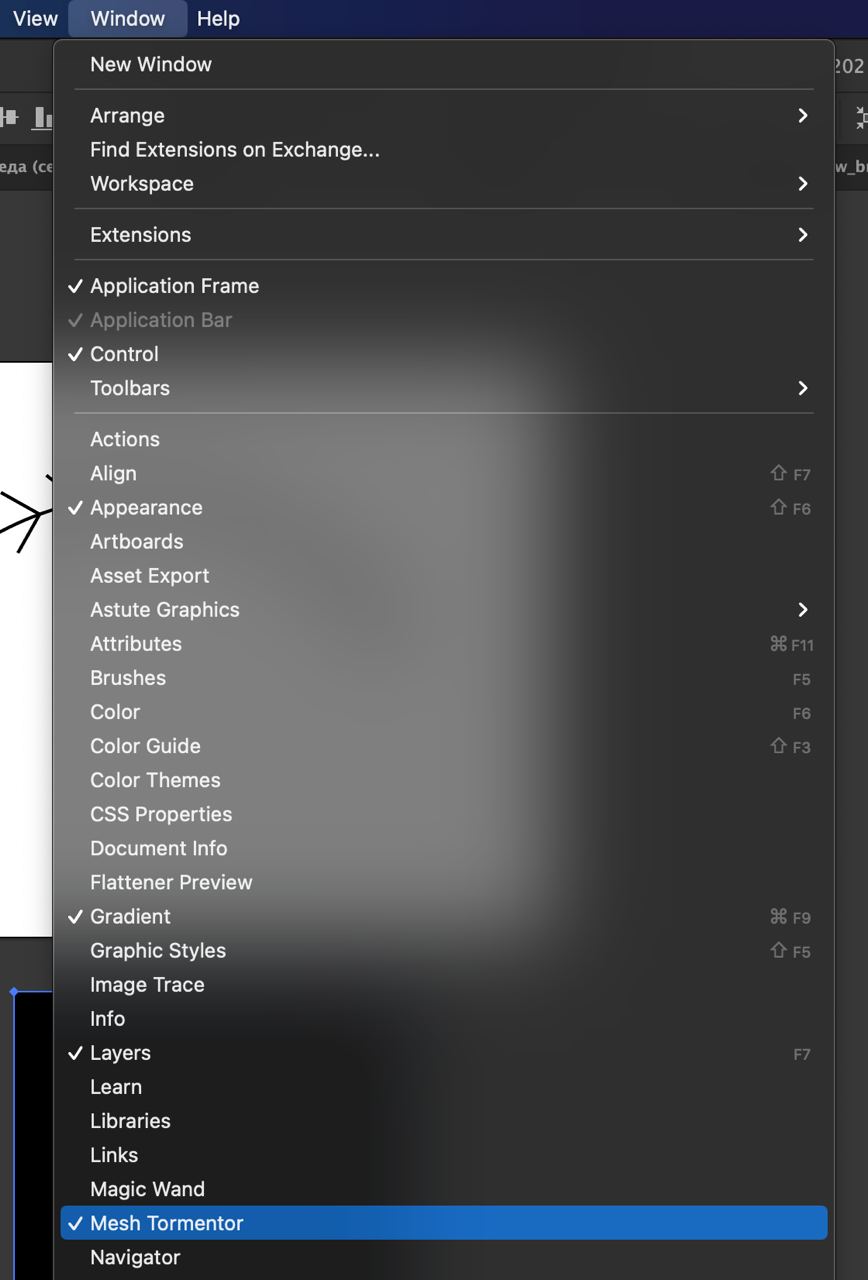Expand the Extensions submenu
Screen dimensions: 868x1280
click(x=444, y=234)
